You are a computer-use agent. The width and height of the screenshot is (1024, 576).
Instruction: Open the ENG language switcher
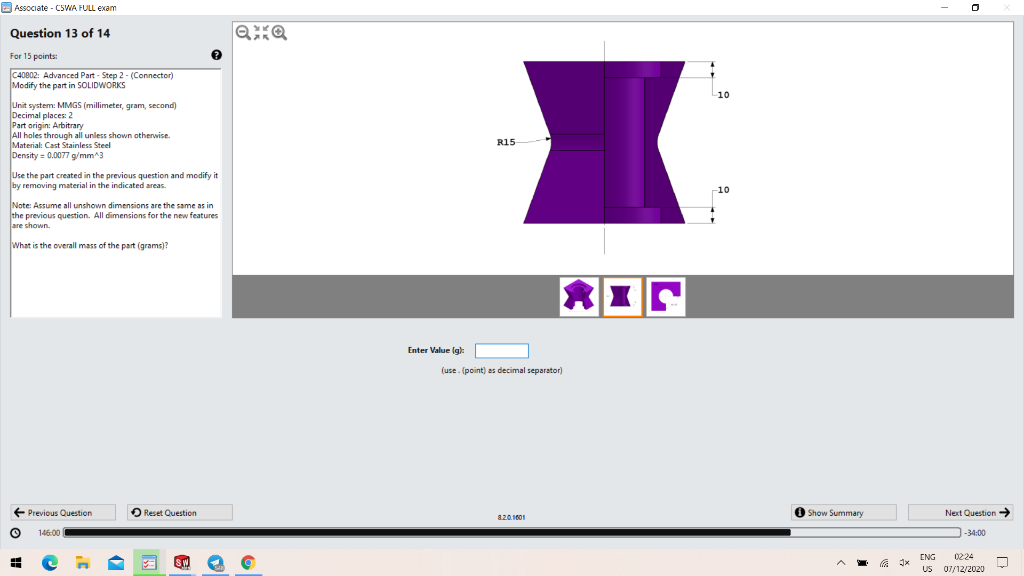pyautogui.click(x=927, y=562)
